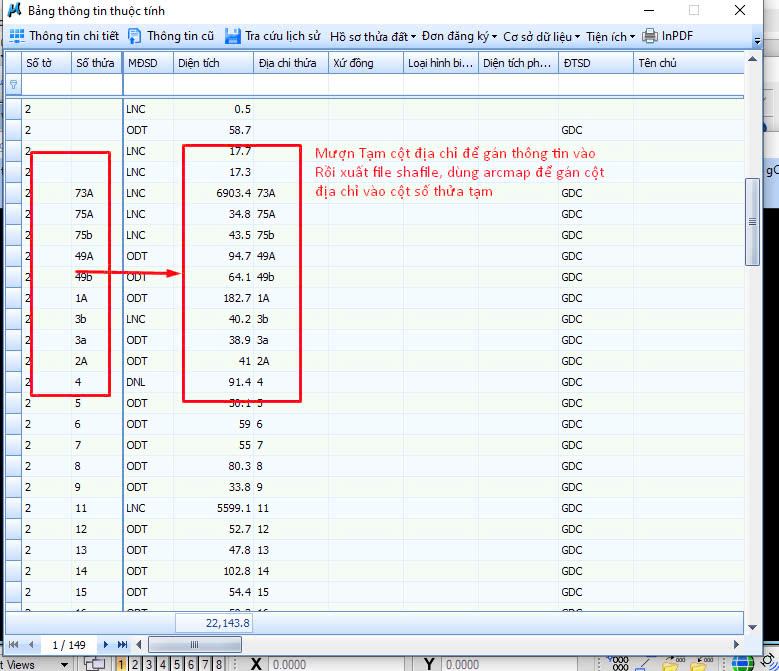
Task: Toggle View 1 button in bottom bar
Action: pos(122,664)
